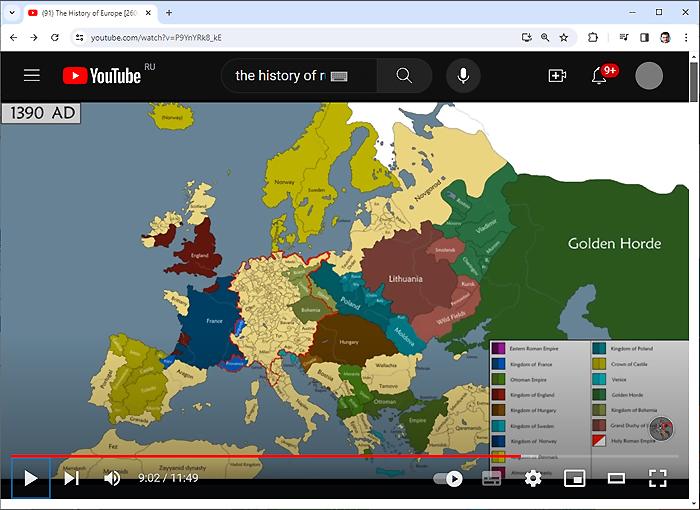Open the tab search dropdown arrow

(x=12, y=13)
